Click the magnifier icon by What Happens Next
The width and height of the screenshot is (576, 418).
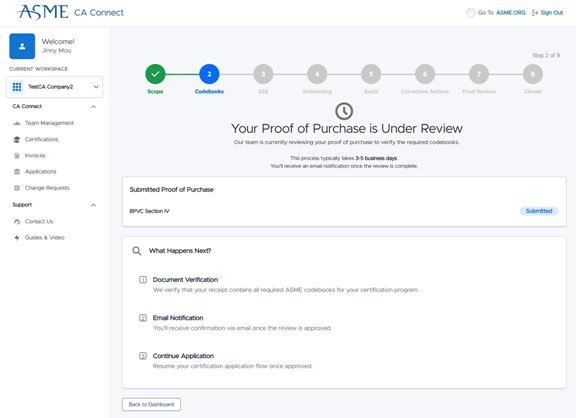click(x=137, y=251)
